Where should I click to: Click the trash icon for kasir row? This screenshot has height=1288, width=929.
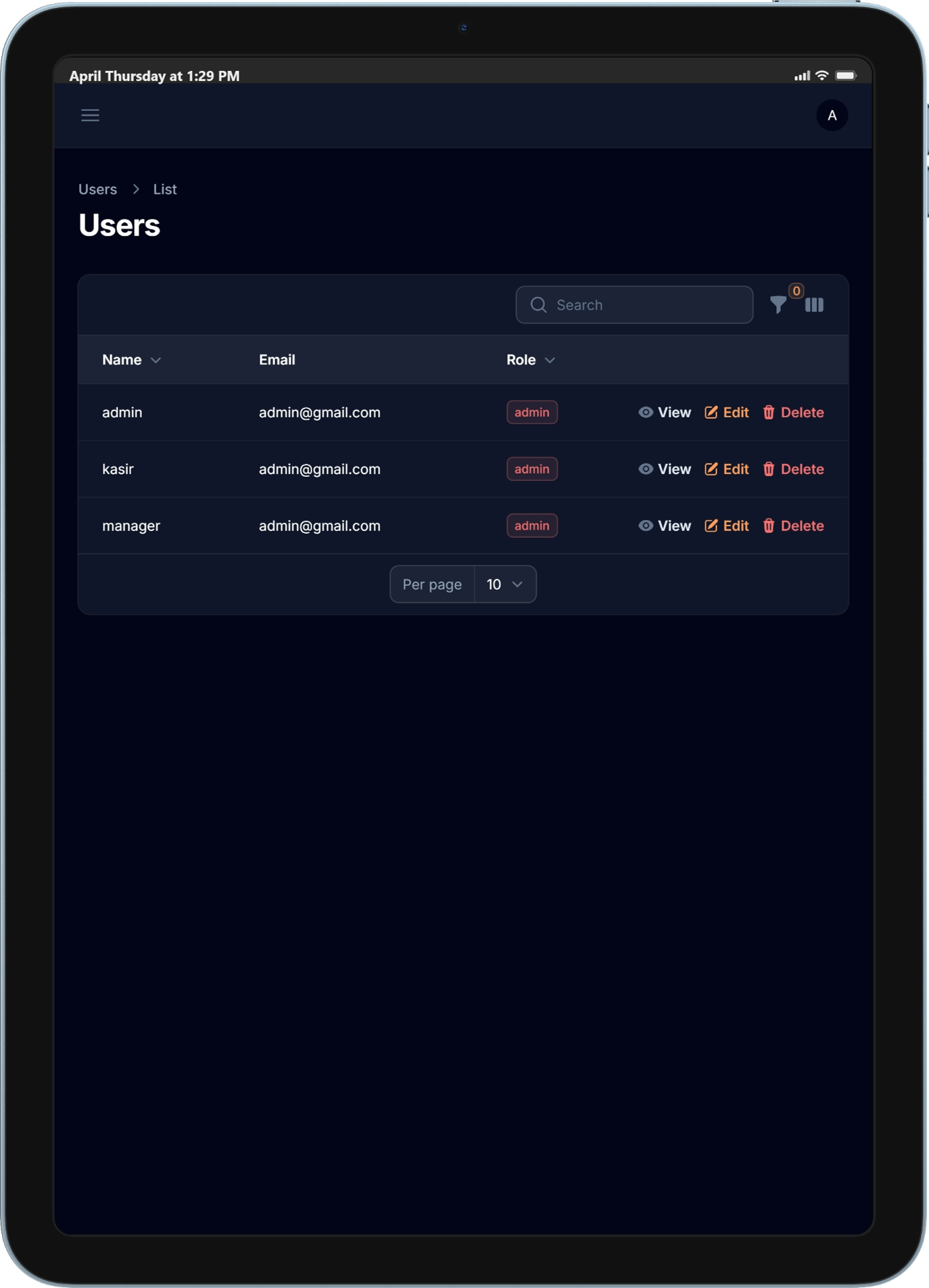tap(769, 469)
